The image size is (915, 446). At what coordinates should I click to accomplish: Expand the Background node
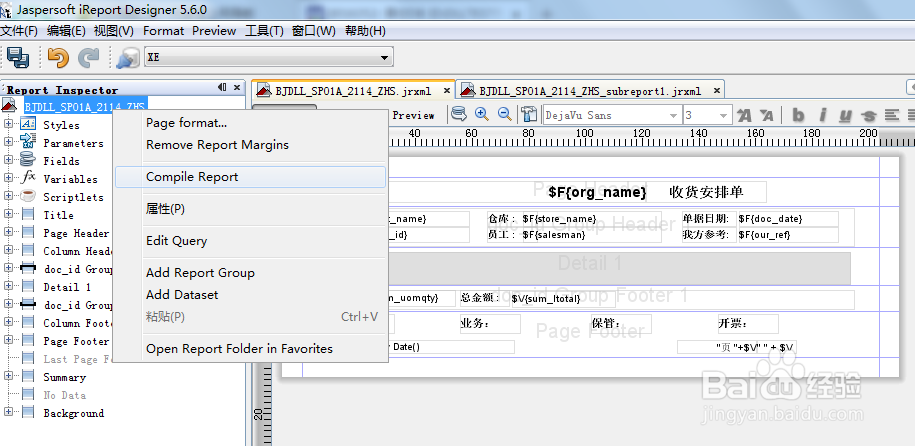pyautogui.click(x=8, y=412)
